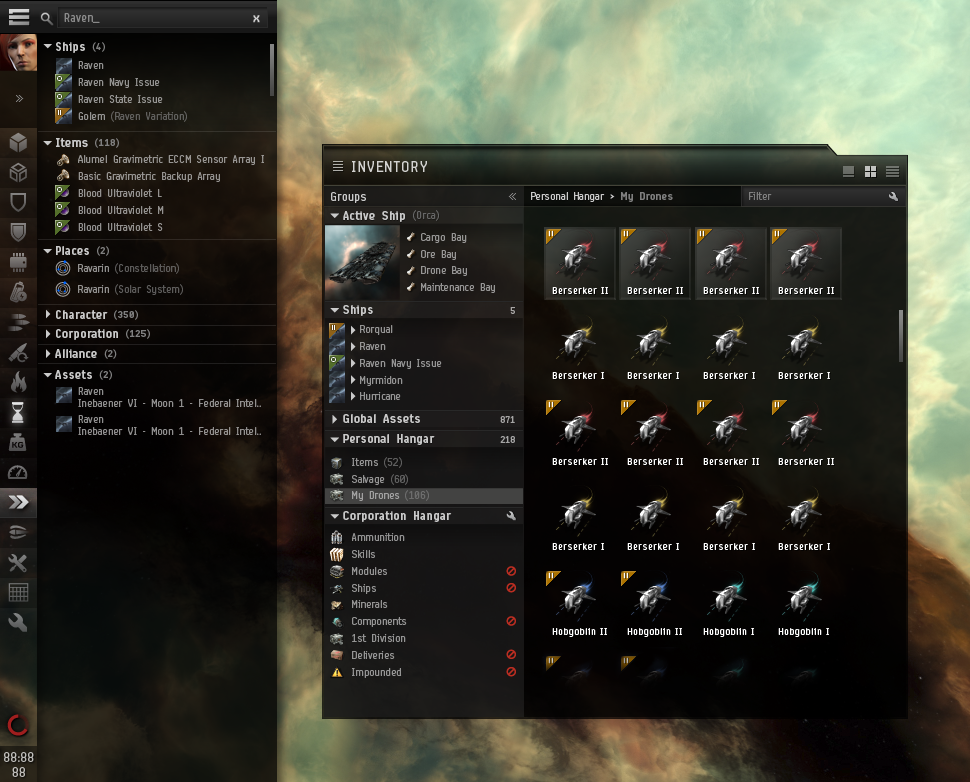
Task: Clear the Raven search text
Action: pyautogui.click(x=256, y=19)
